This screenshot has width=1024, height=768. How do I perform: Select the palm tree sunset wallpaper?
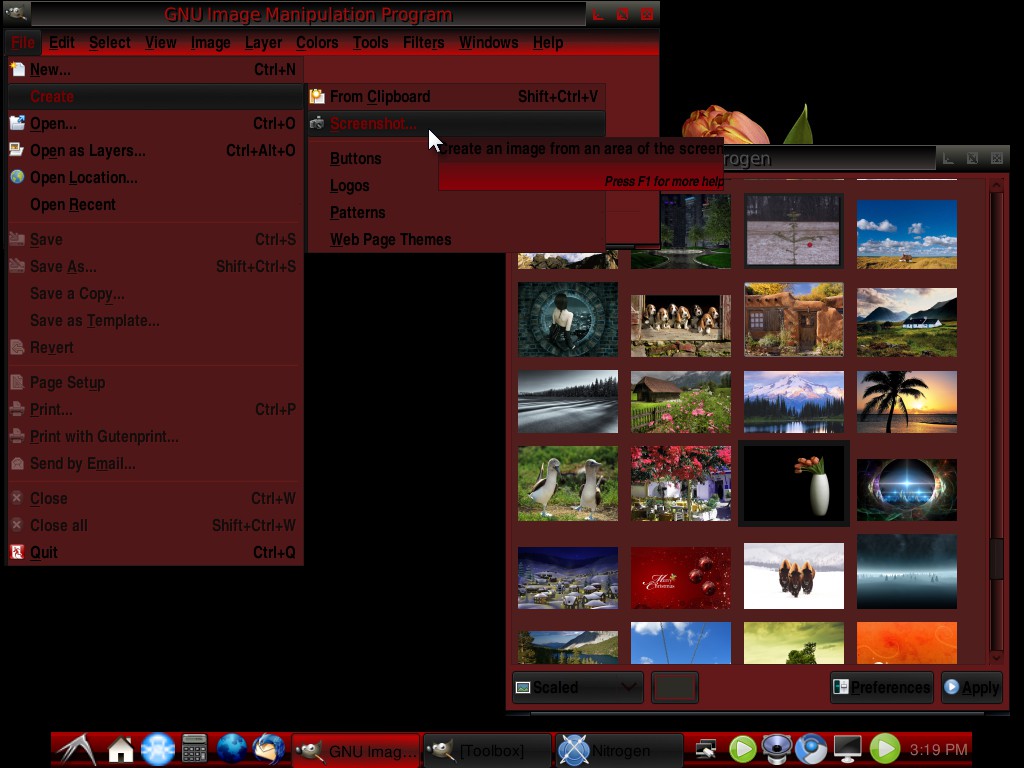pos(906,402)
